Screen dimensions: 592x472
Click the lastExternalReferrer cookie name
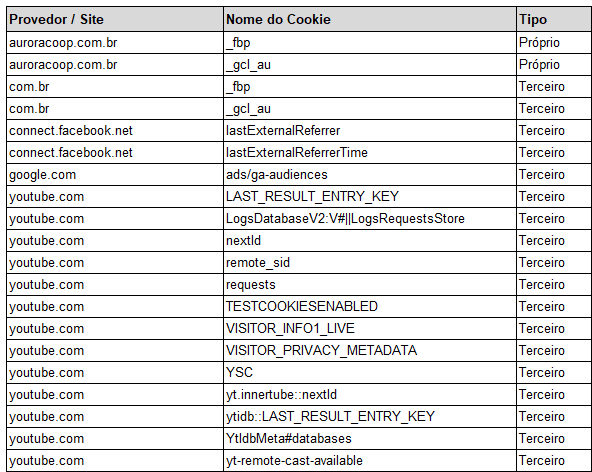click(283, 131)
